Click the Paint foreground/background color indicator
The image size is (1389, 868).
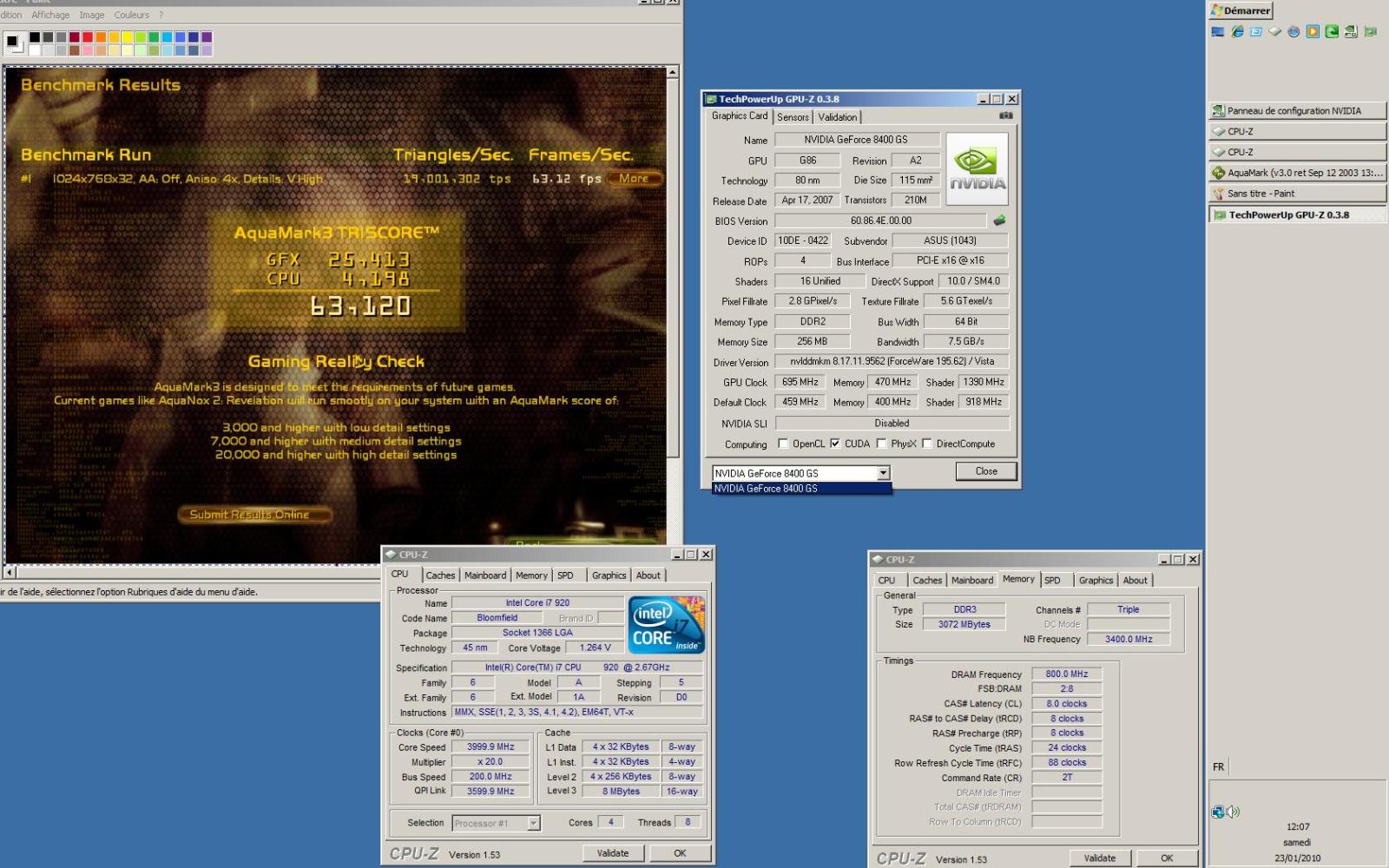(13, 42)
